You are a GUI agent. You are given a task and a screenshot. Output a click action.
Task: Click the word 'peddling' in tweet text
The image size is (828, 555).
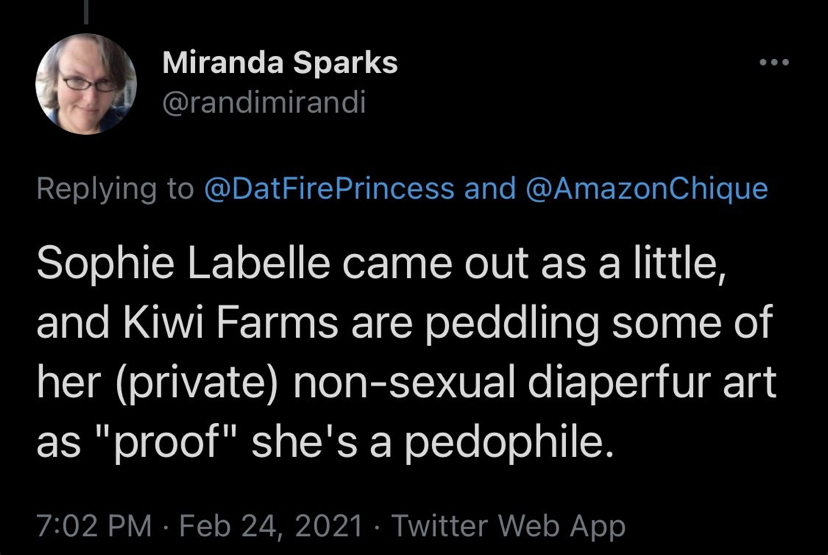[512, 324]
